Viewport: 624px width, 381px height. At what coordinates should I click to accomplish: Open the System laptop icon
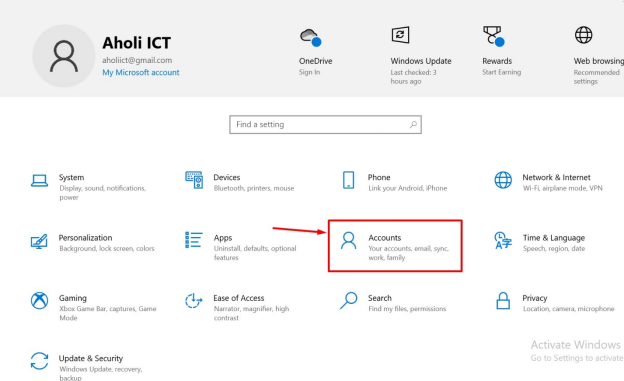[39, 180]
